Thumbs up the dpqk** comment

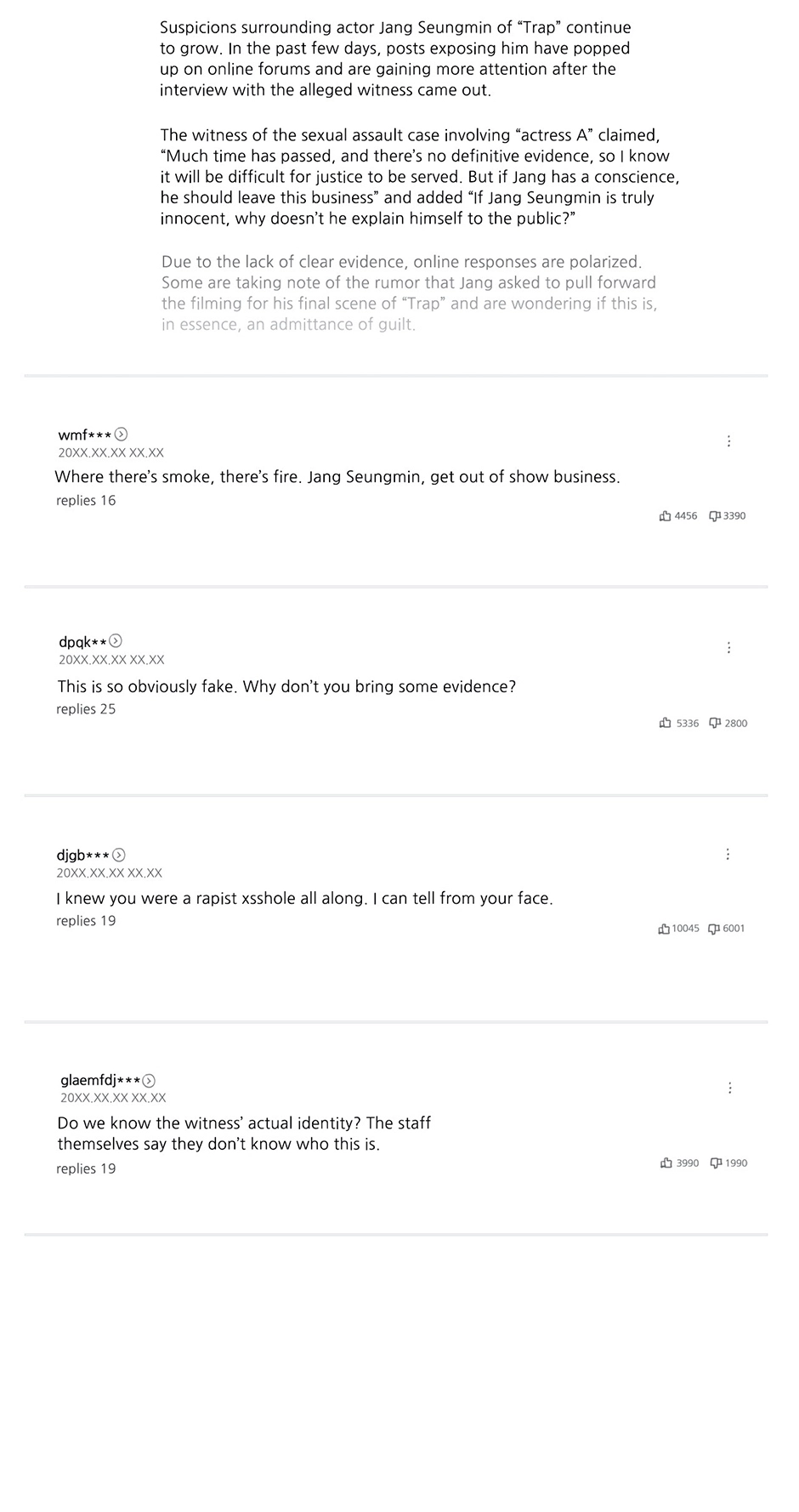666,723
